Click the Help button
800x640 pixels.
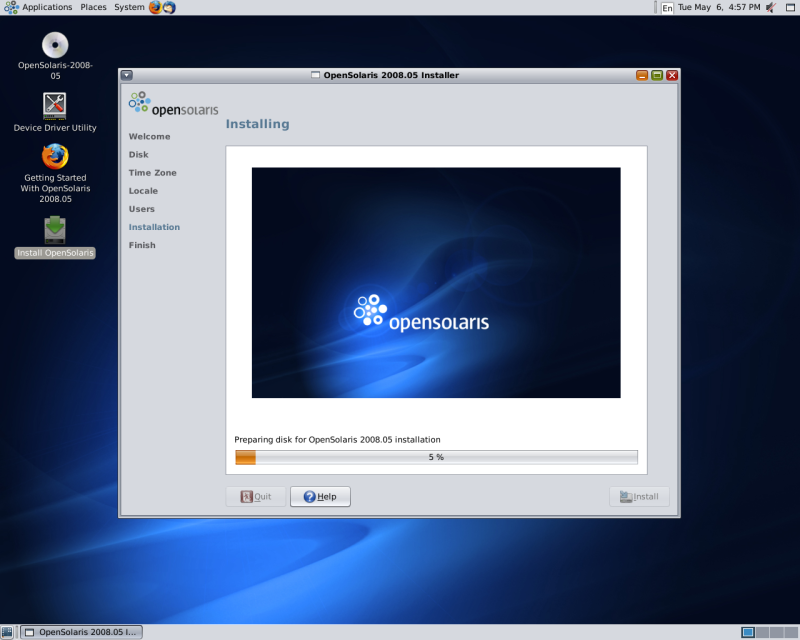pos(320,497)
